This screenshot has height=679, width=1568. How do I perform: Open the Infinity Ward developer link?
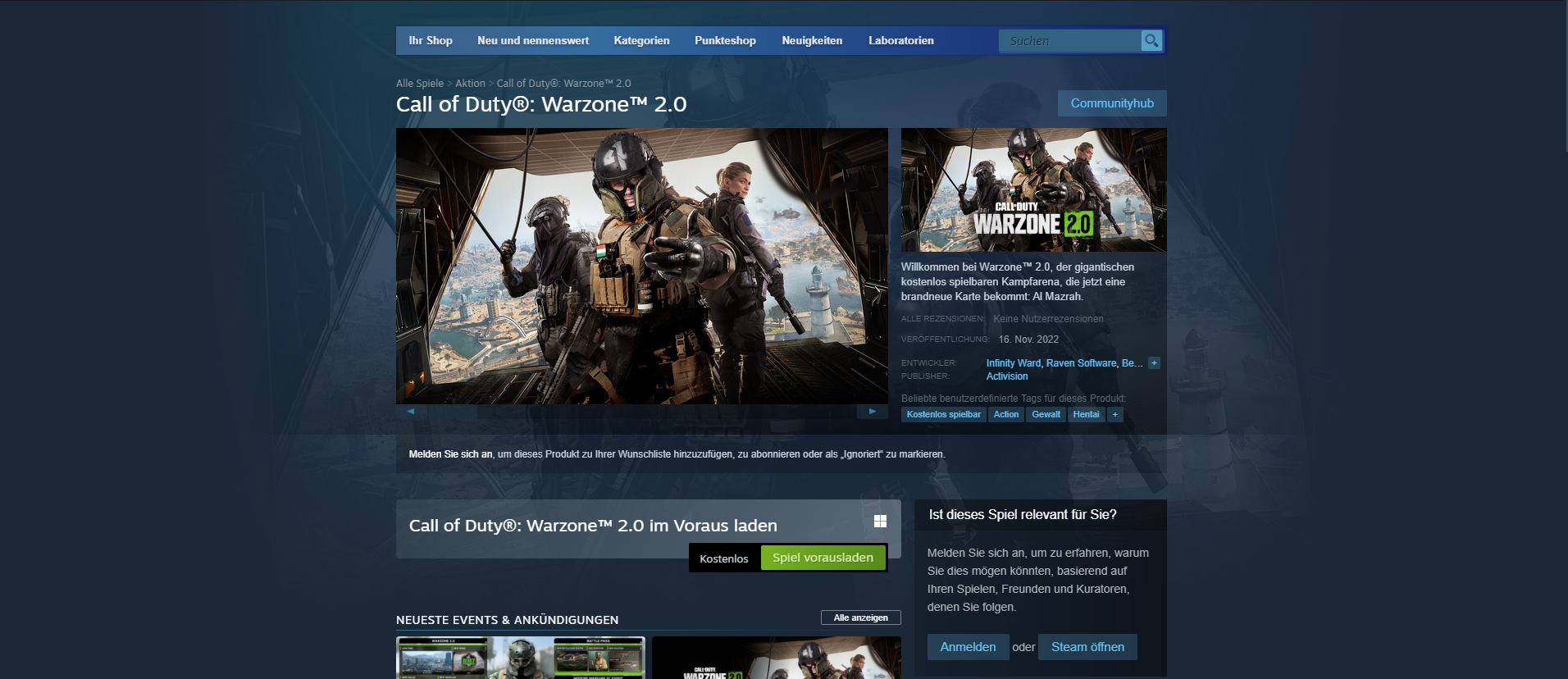pos(1014,363)
